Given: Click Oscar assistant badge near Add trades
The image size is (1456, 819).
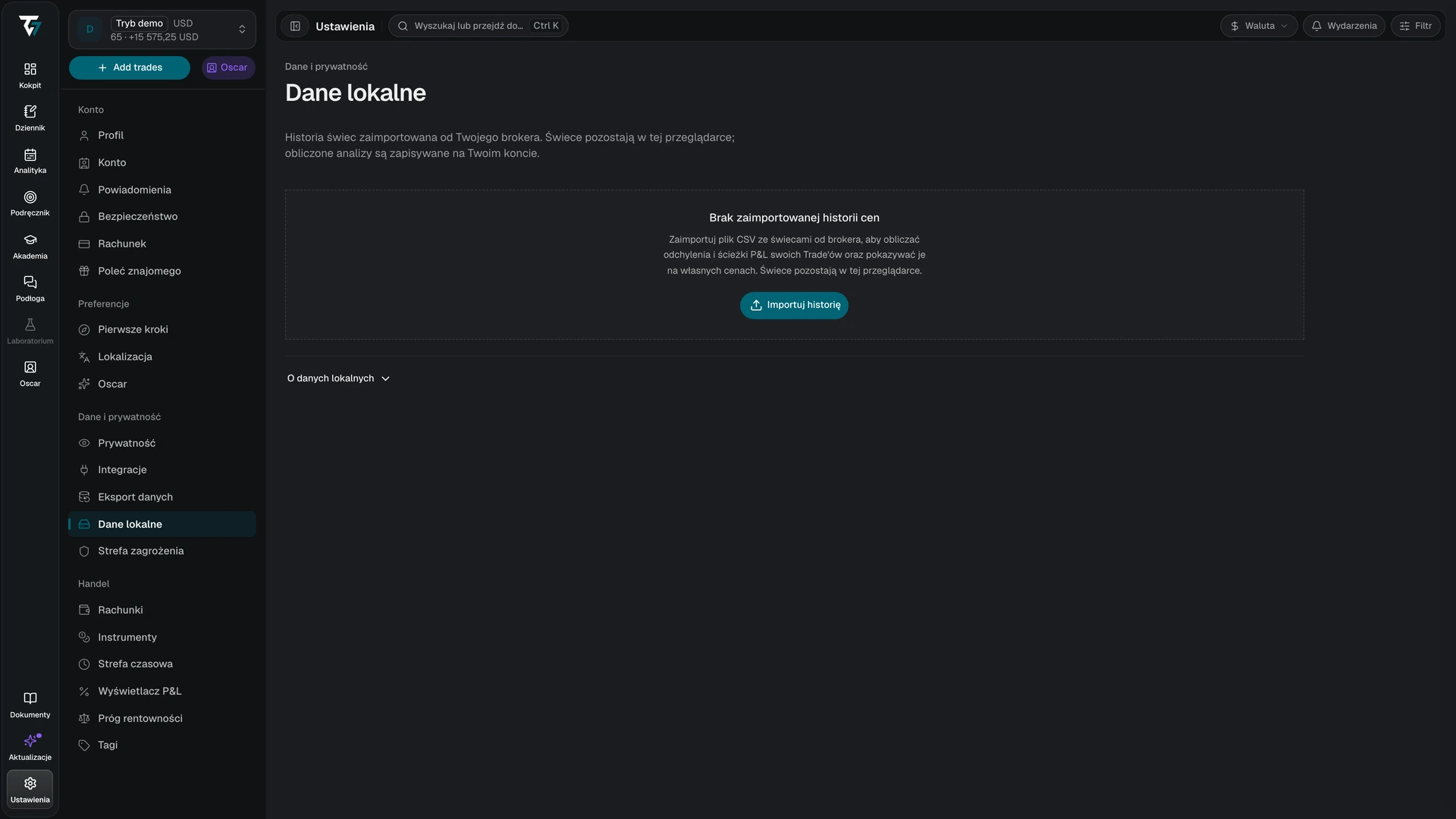Looking at the screenshot, I should coord(228,67).
